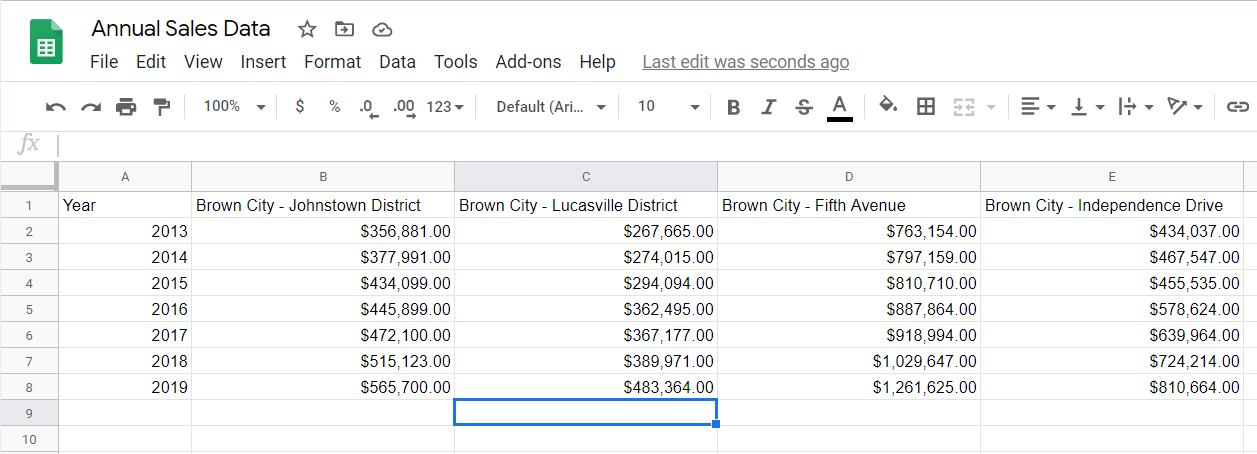This screenshot has height=454, width=1257.
Task: Click into the formula bar
Action: (x=655, y=145)
